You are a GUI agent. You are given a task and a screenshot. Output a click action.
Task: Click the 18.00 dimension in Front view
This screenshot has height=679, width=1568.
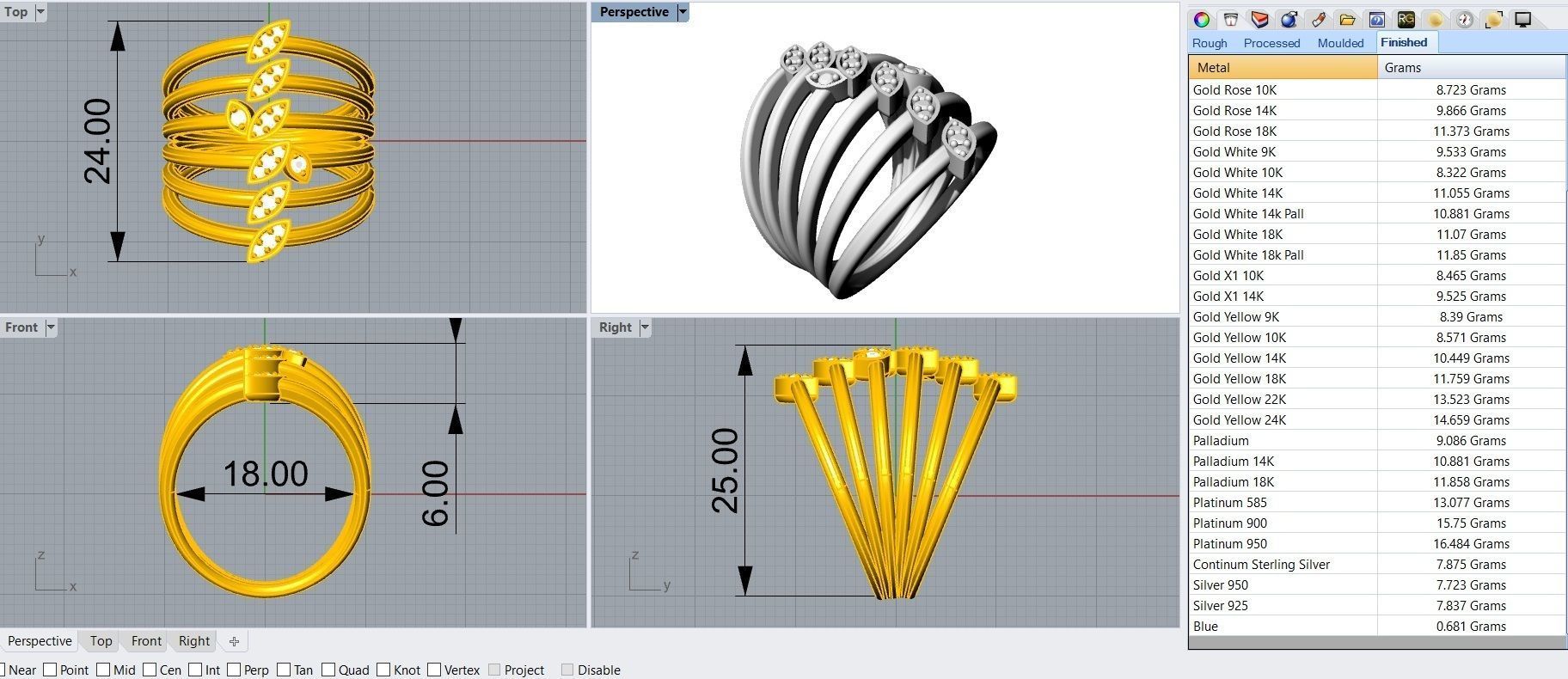(265, 474)
